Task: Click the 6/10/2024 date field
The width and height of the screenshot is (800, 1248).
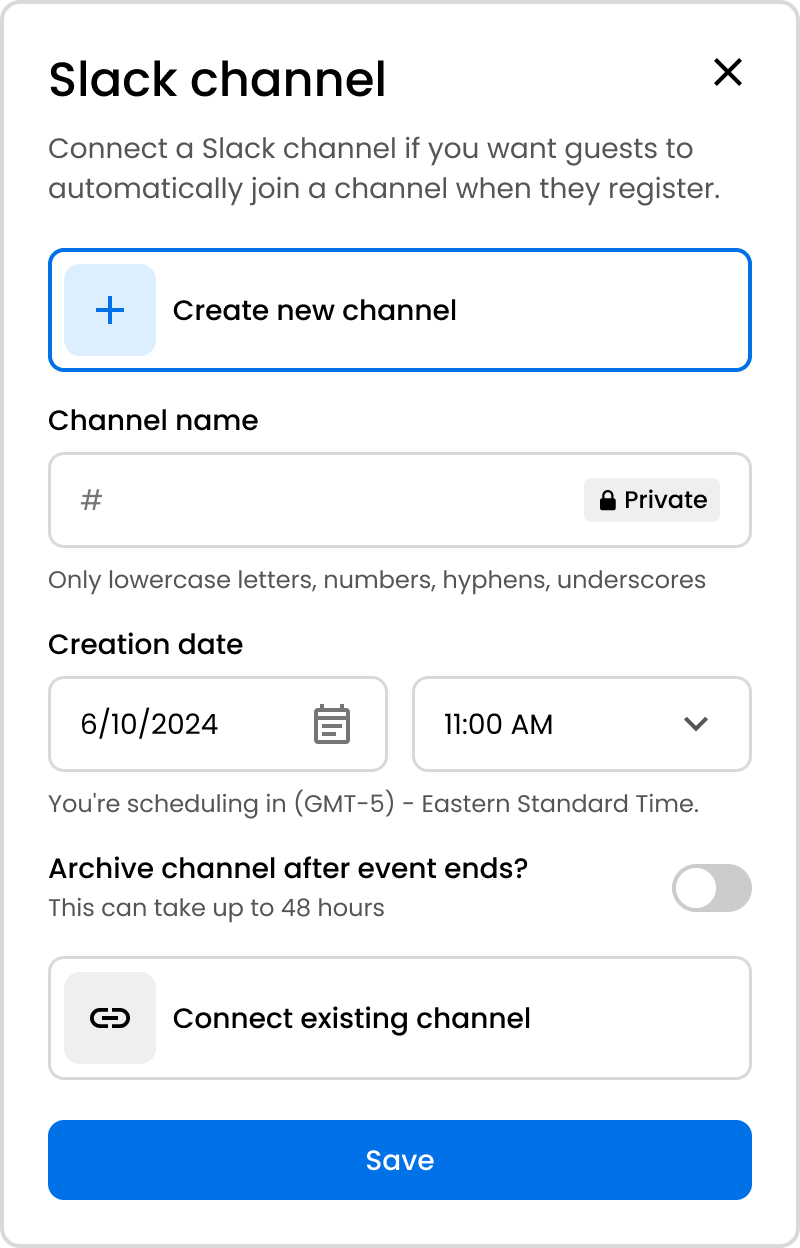Action: 218,724
